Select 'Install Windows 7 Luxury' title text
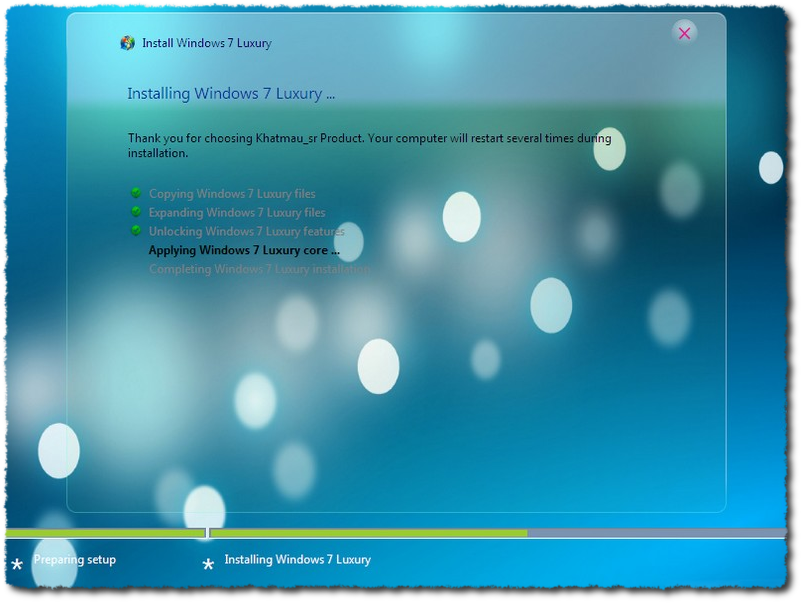803x604 pixels. point(207,43)
